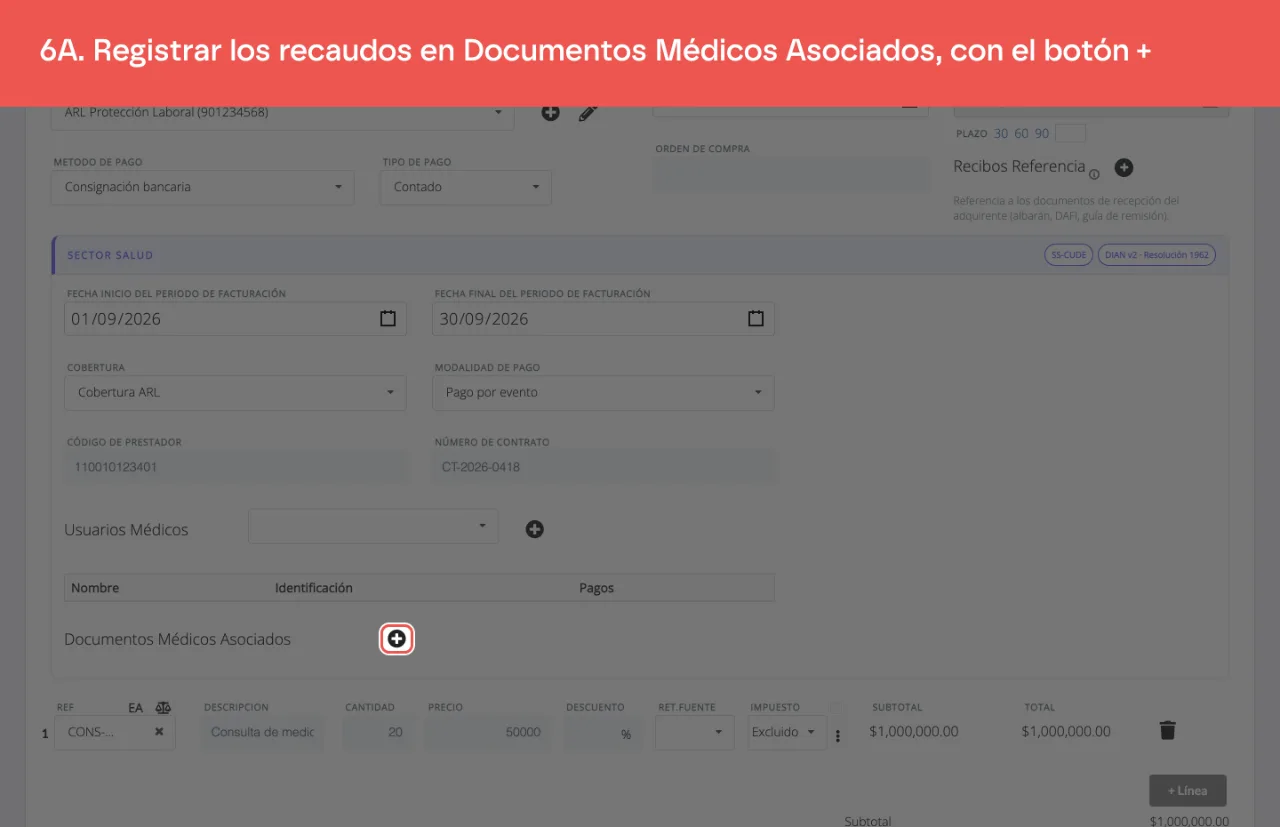1280x827 pixels.
Task: Click the + Línea button
Action: (x=1188, y=790)
